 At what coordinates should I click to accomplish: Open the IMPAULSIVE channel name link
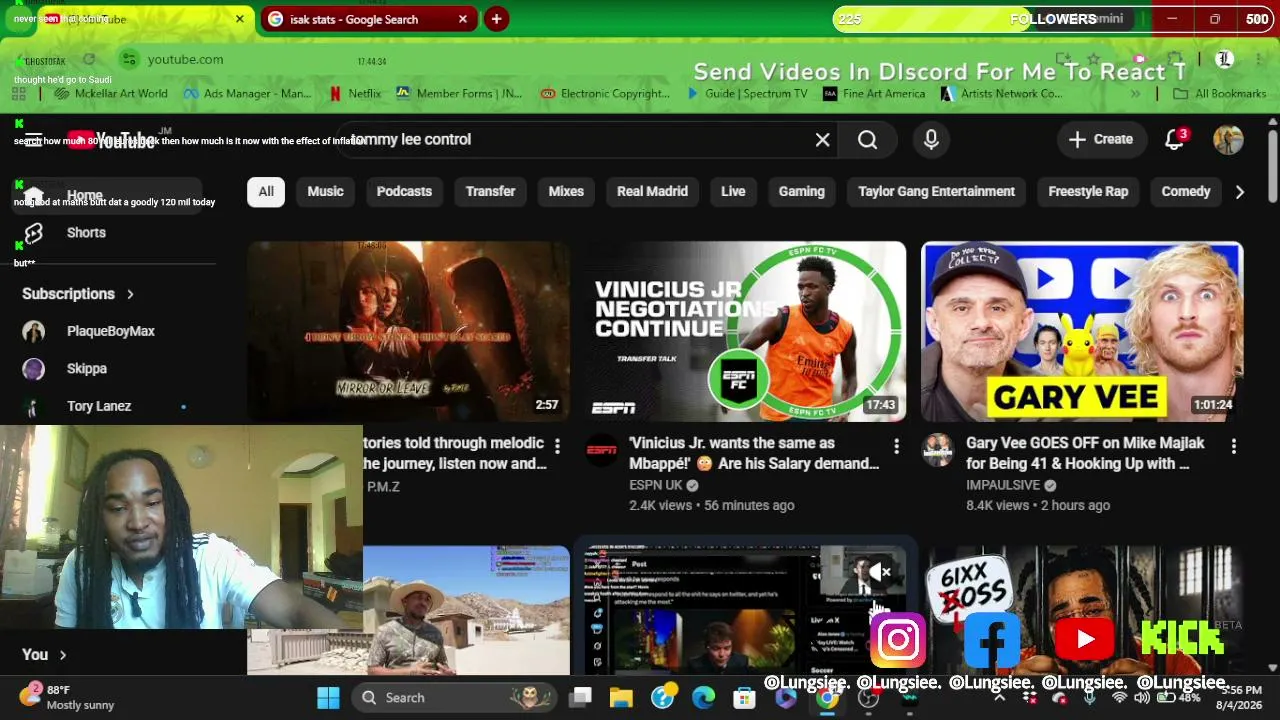click(x=1003, y=485)
